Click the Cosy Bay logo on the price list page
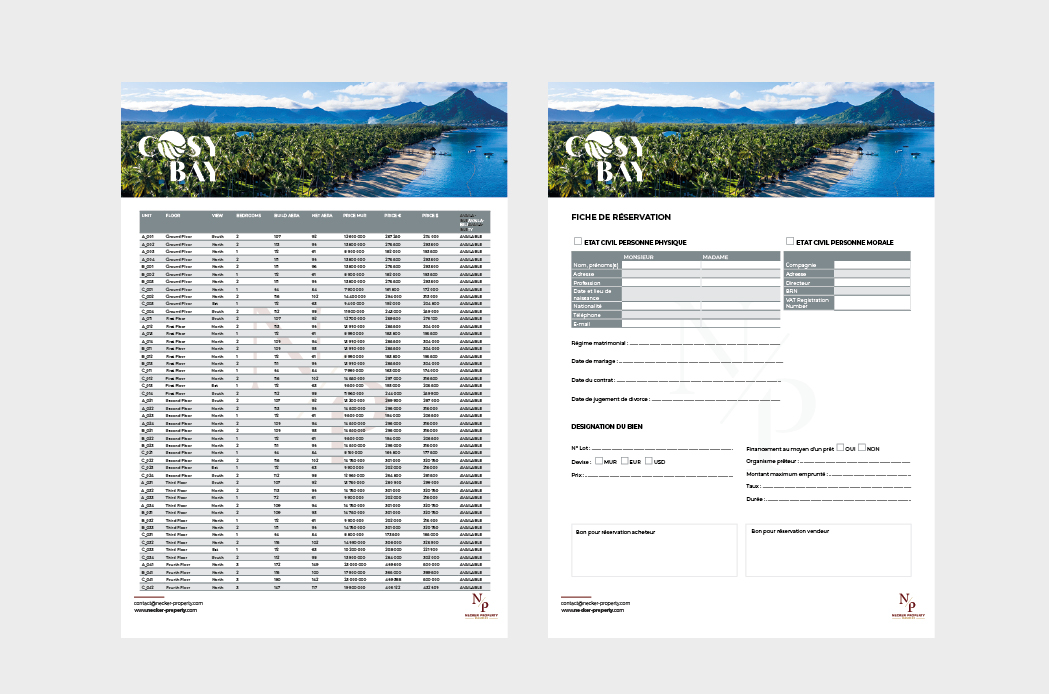1049x694 pixels. pyautogui.click(x=179, y=157)
